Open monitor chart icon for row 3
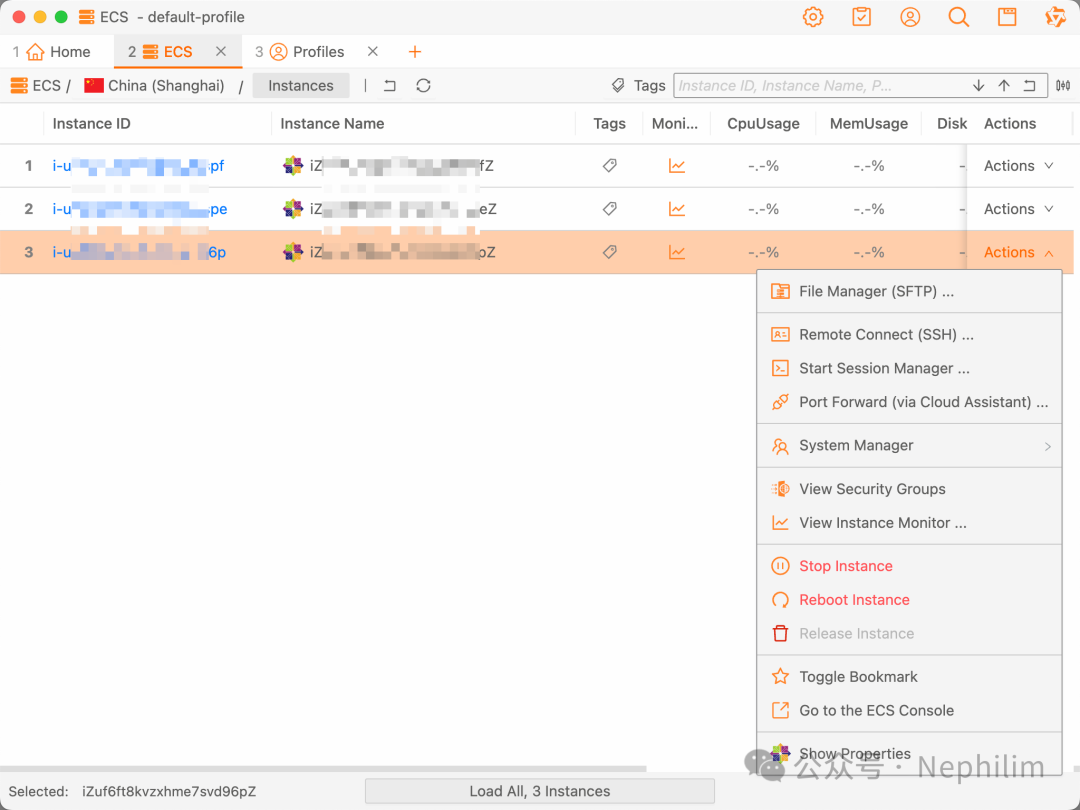The width and height of the screenshot is (1080, 810). 677,252
